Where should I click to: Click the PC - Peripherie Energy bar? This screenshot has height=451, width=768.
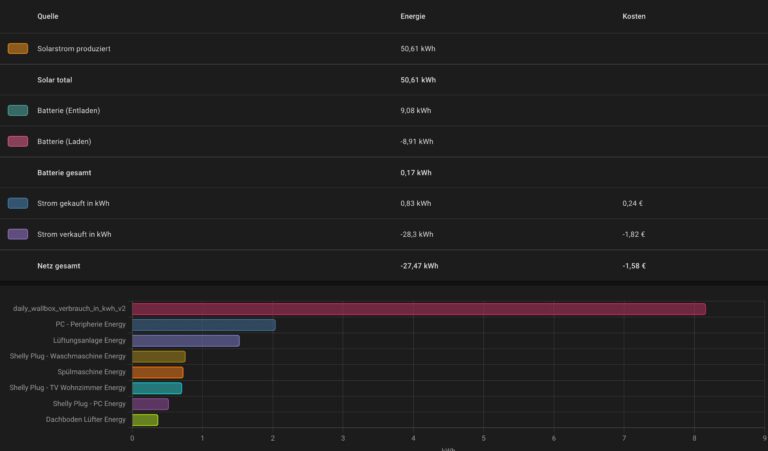click(x=204, y=325)
